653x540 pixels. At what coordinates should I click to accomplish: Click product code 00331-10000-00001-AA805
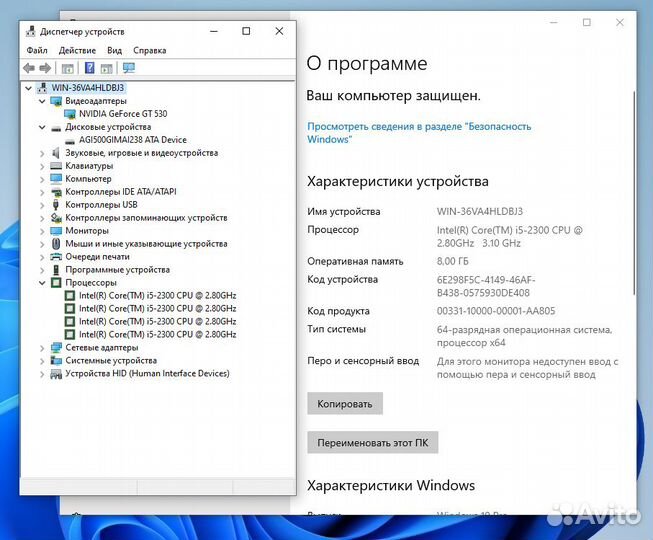tap(496, 311)
